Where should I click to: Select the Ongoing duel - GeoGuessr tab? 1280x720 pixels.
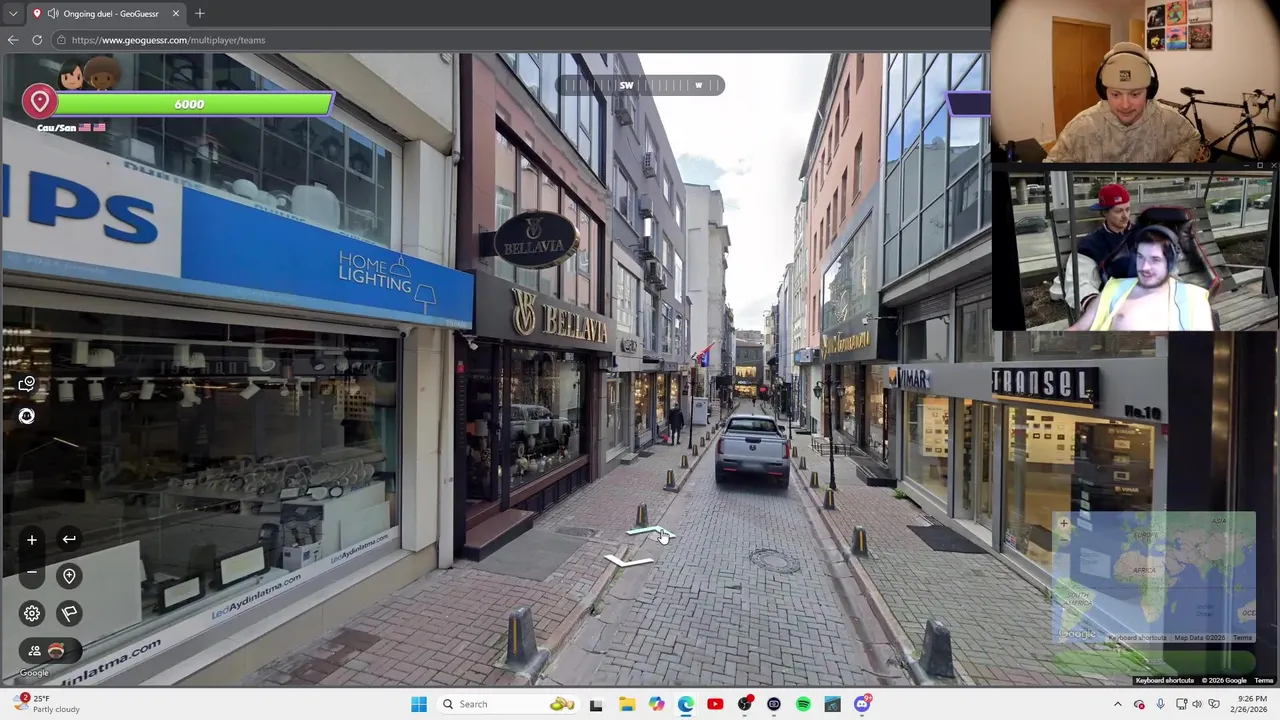(x=108, y=14)
